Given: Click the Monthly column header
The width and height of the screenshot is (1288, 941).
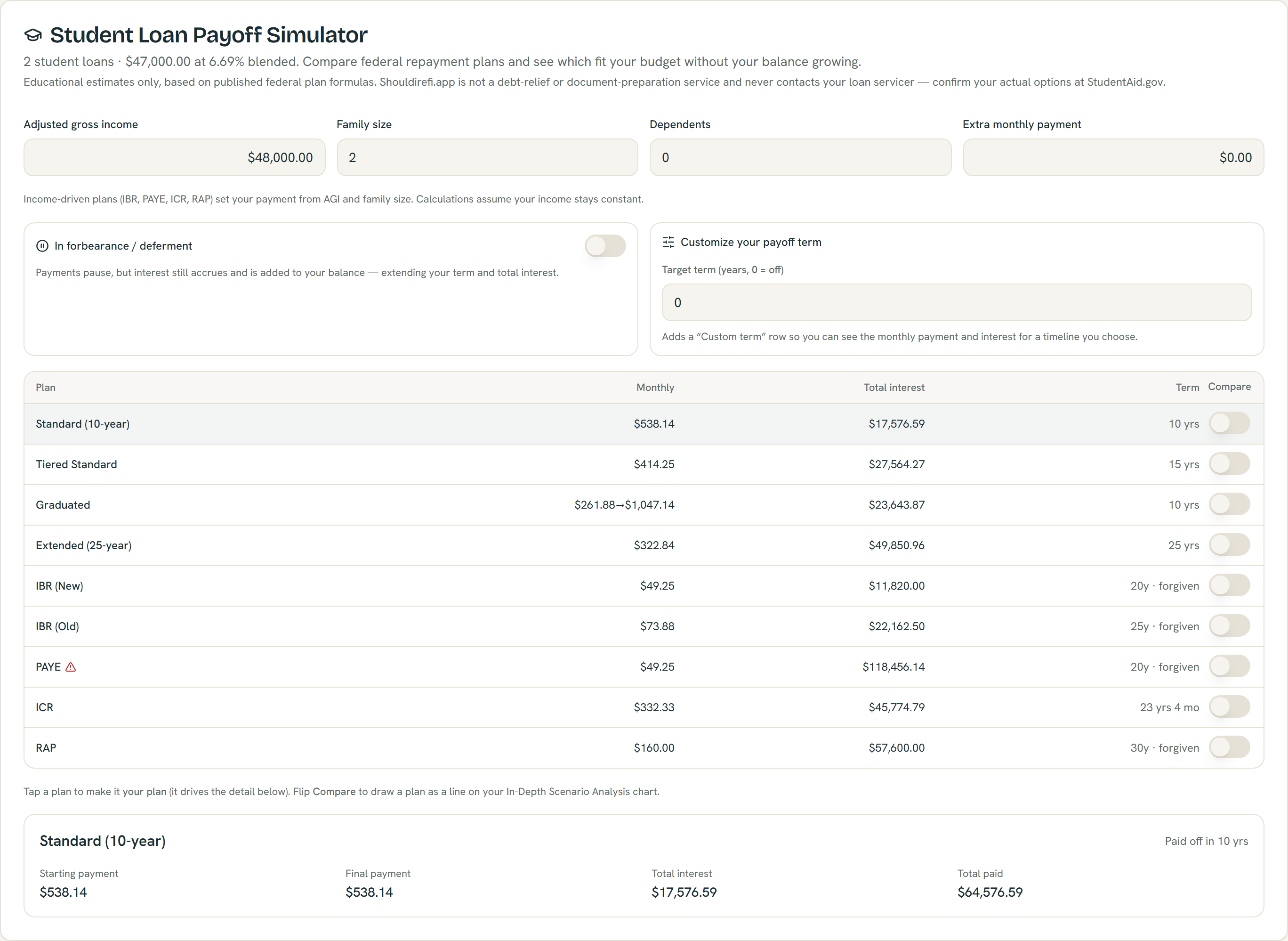Looking at the screenshot, I should point(655,387).
